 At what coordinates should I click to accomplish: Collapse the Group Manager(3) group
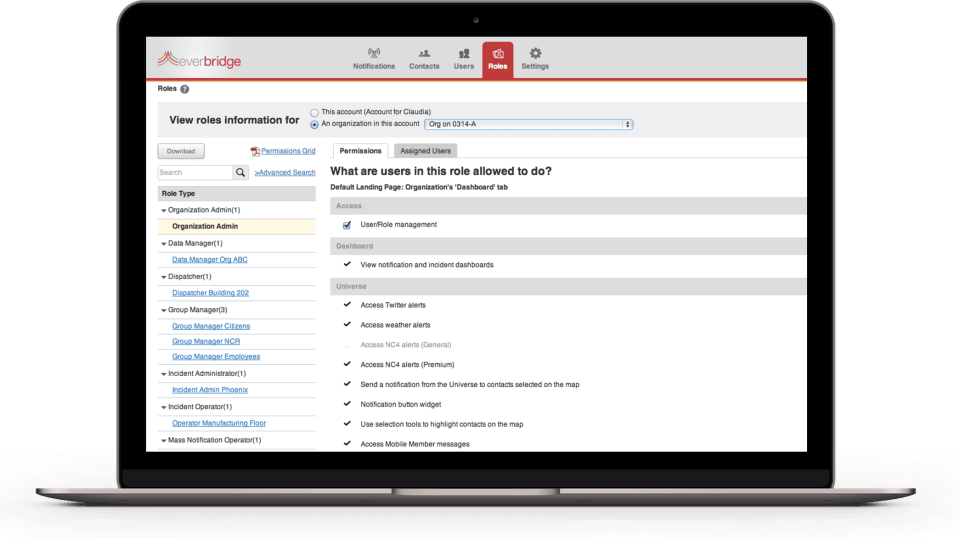click(x=163, y=310)
